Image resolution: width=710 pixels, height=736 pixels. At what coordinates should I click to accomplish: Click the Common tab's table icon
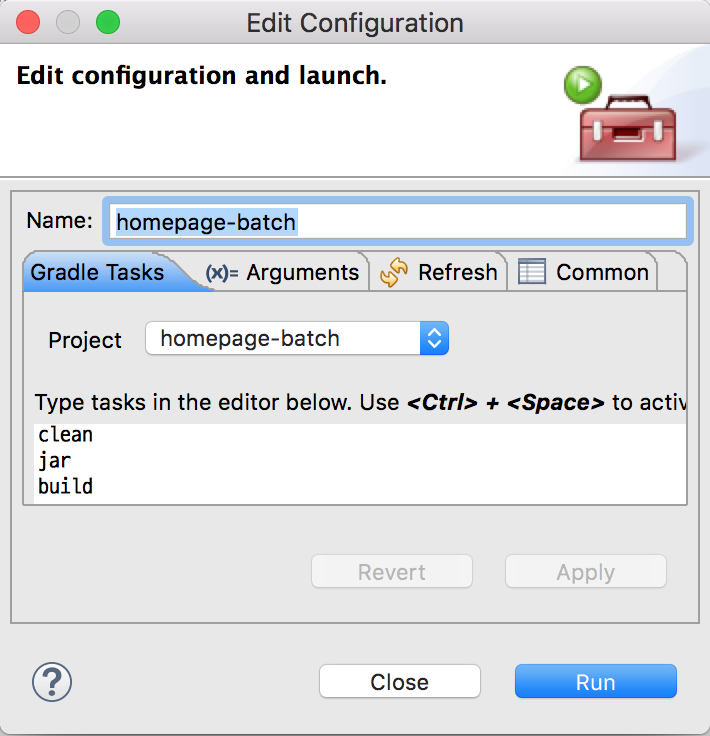532,271
